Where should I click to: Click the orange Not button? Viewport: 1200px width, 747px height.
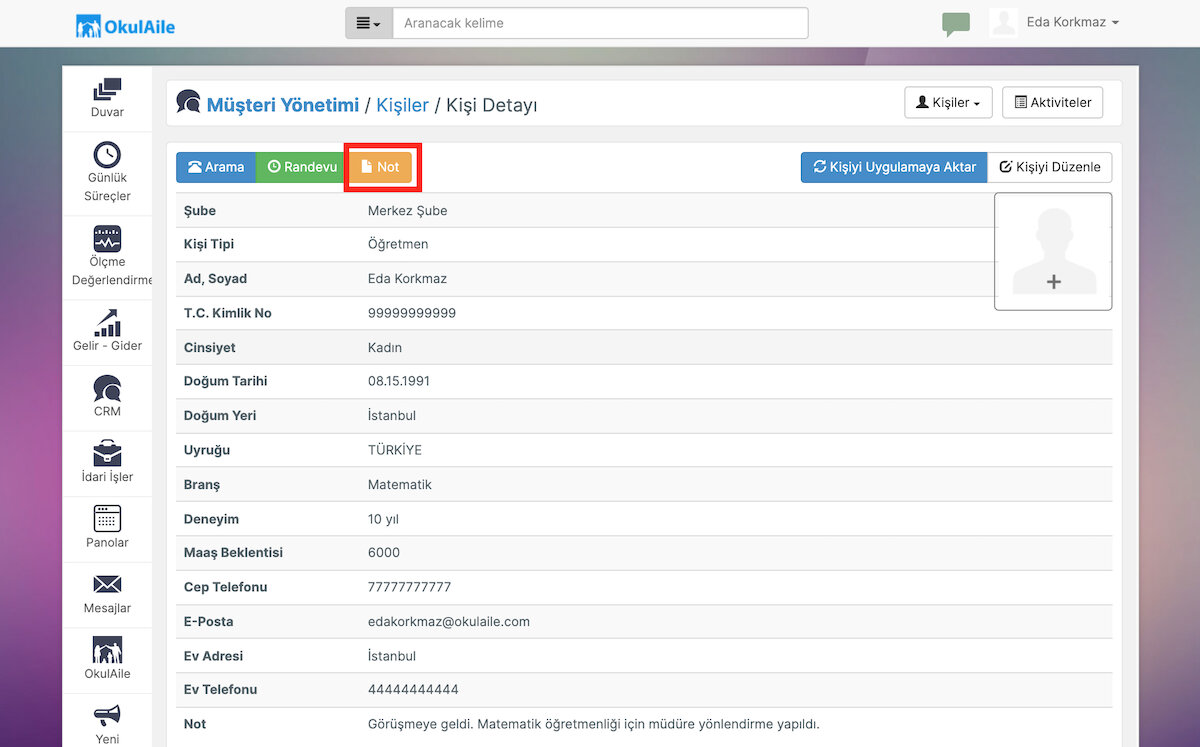tap(380, 167)
